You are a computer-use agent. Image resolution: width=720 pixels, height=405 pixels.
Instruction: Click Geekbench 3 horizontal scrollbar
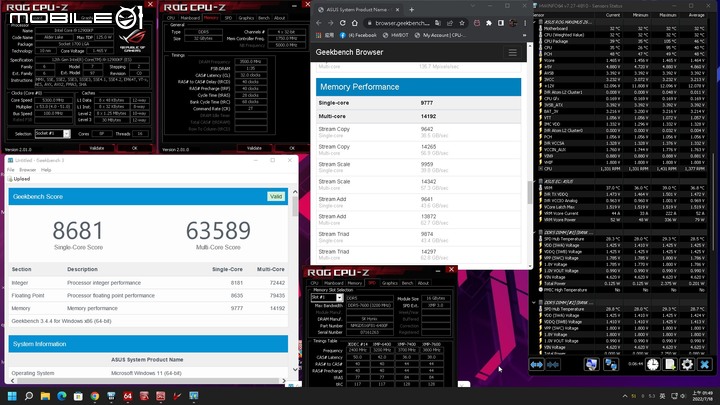[148, 381]
